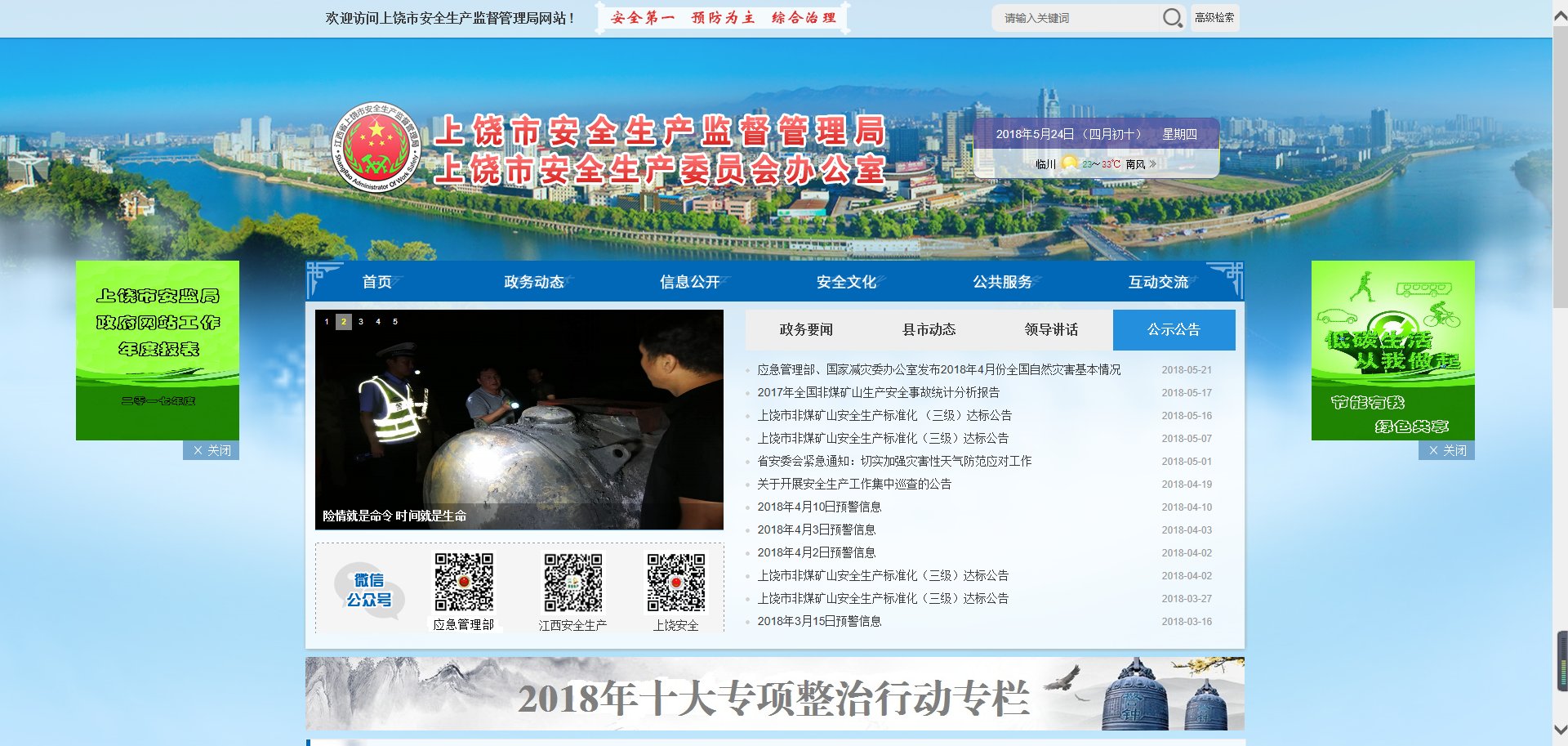Close the right 低碳生活 green banner

1446,450
